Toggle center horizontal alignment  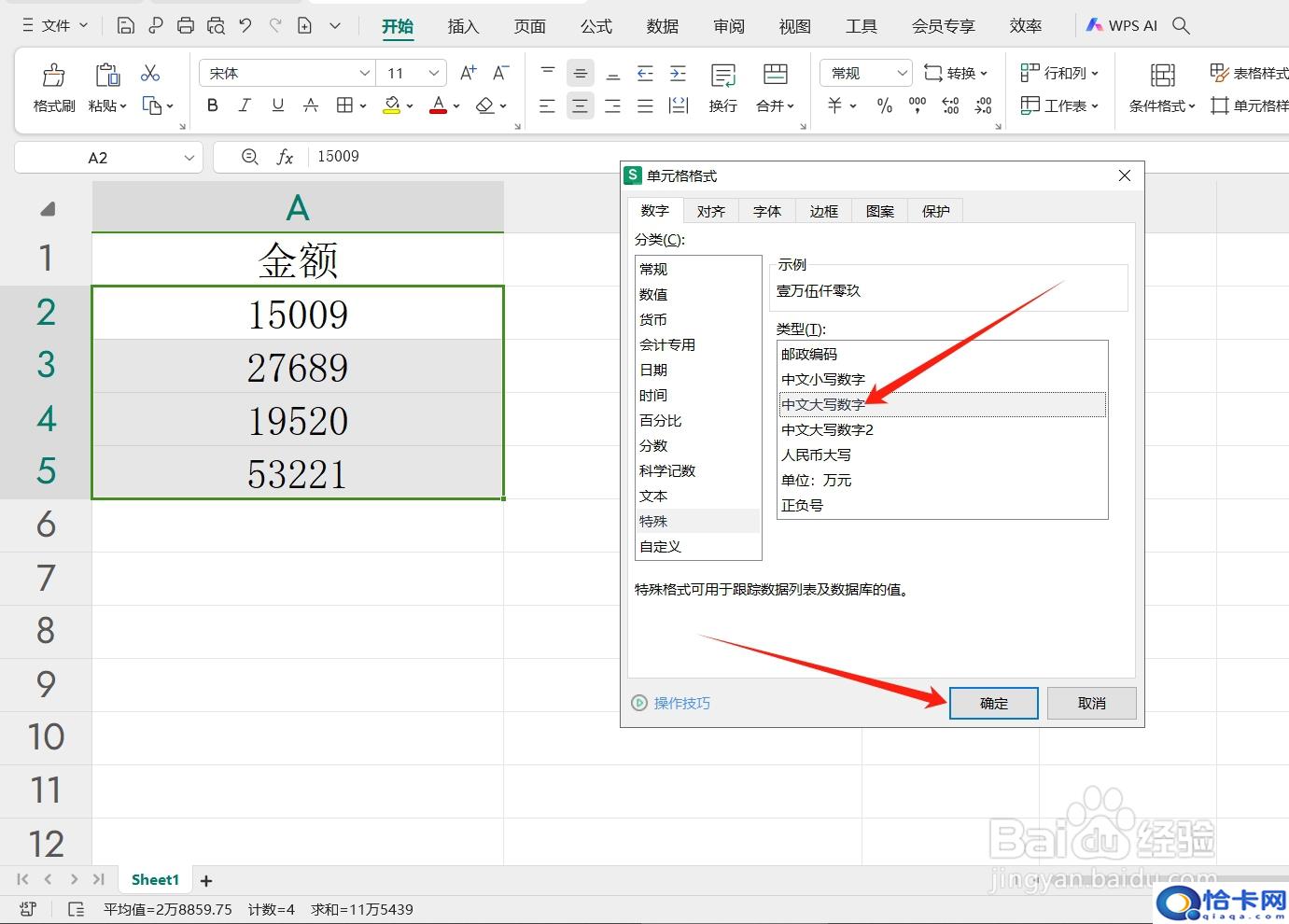(581, 105)
